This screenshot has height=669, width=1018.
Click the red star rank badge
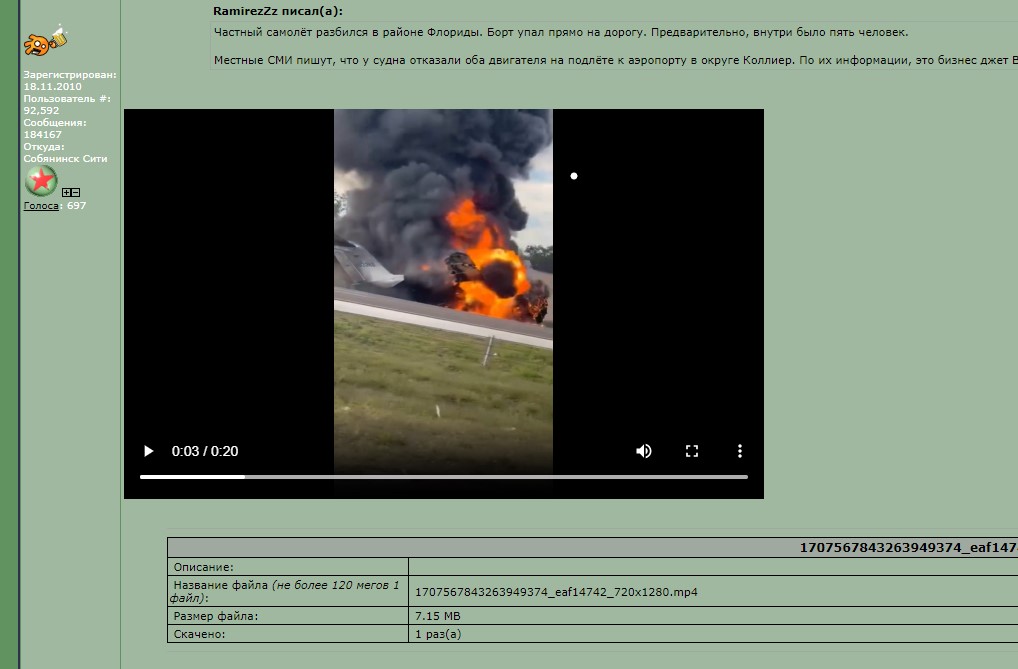[x=41, y=181]
